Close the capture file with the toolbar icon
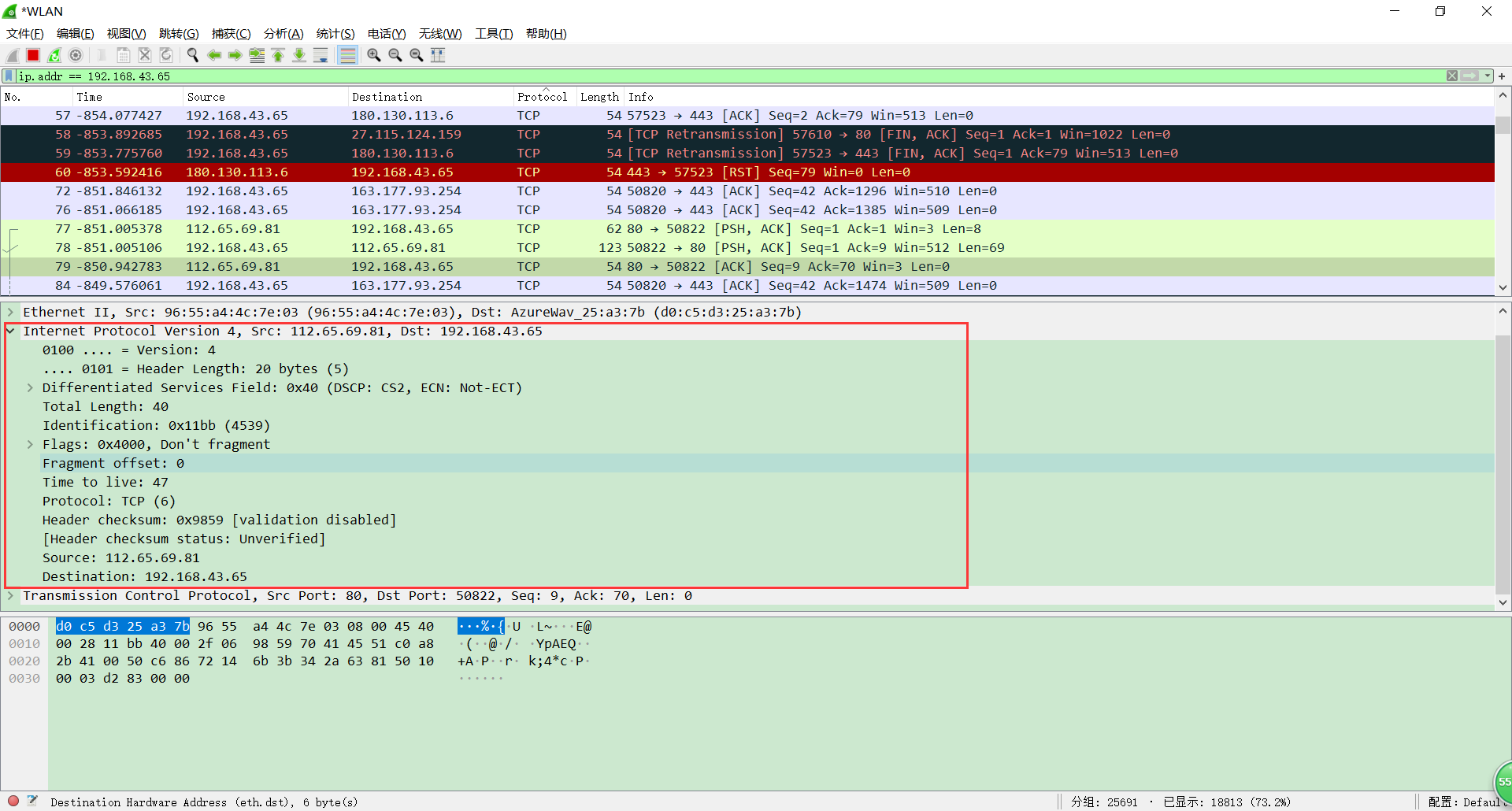 coord(145,55)
